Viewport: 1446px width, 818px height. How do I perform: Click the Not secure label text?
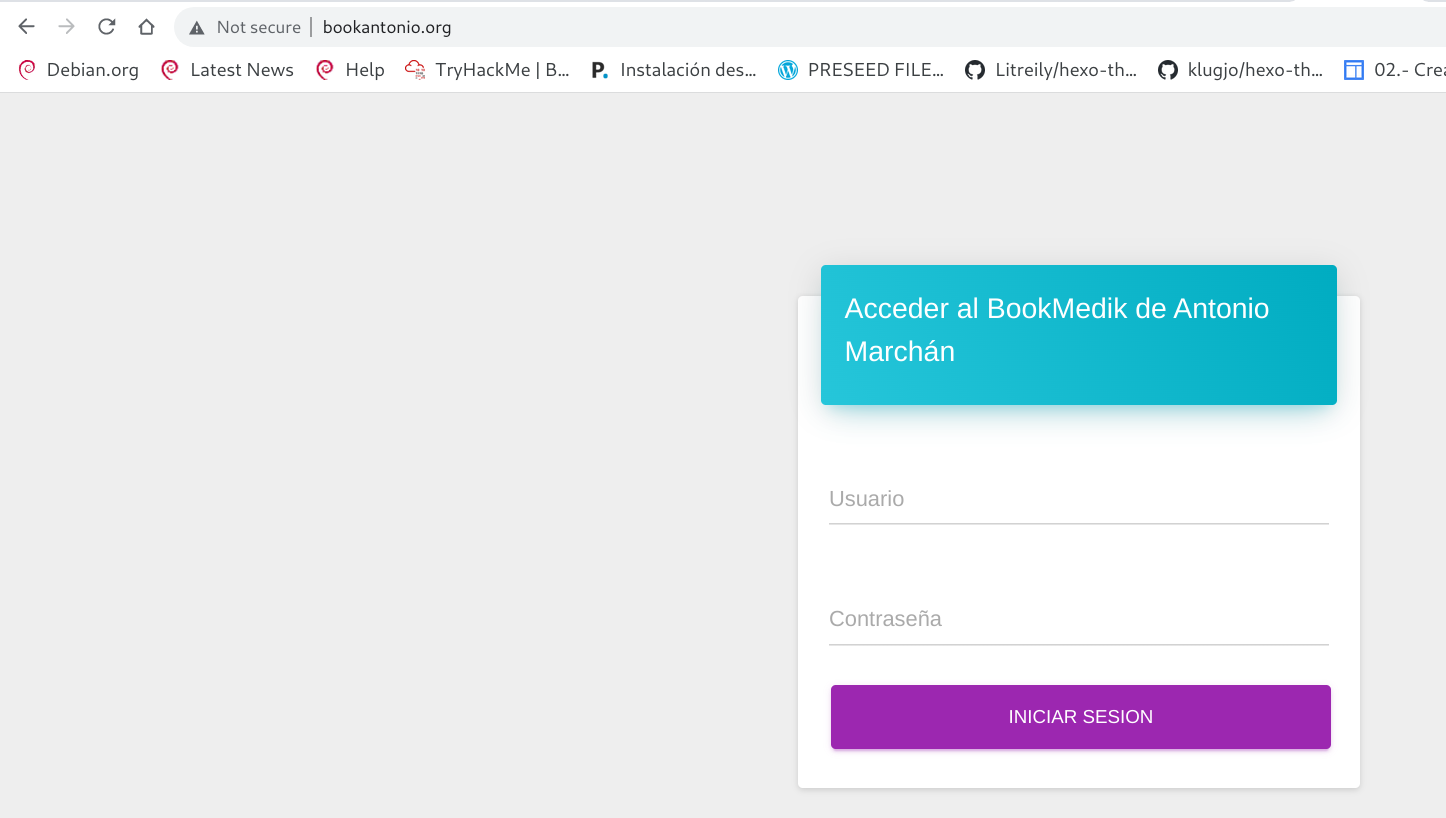point(259,28)
